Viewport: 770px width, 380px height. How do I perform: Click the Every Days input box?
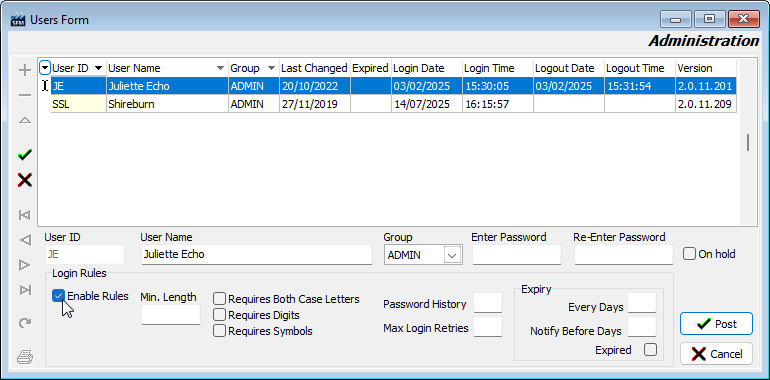pos(642,302)
